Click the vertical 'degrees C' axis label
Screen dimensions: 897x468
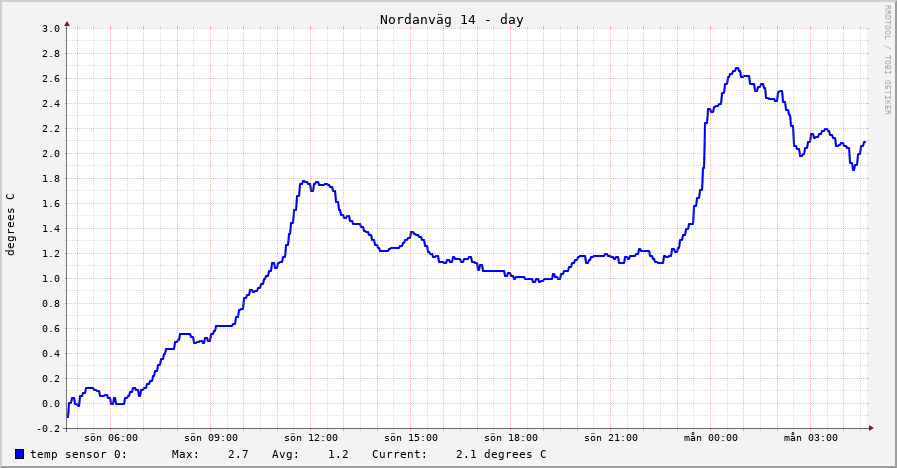pyautogui.click(x=11, y=225)
